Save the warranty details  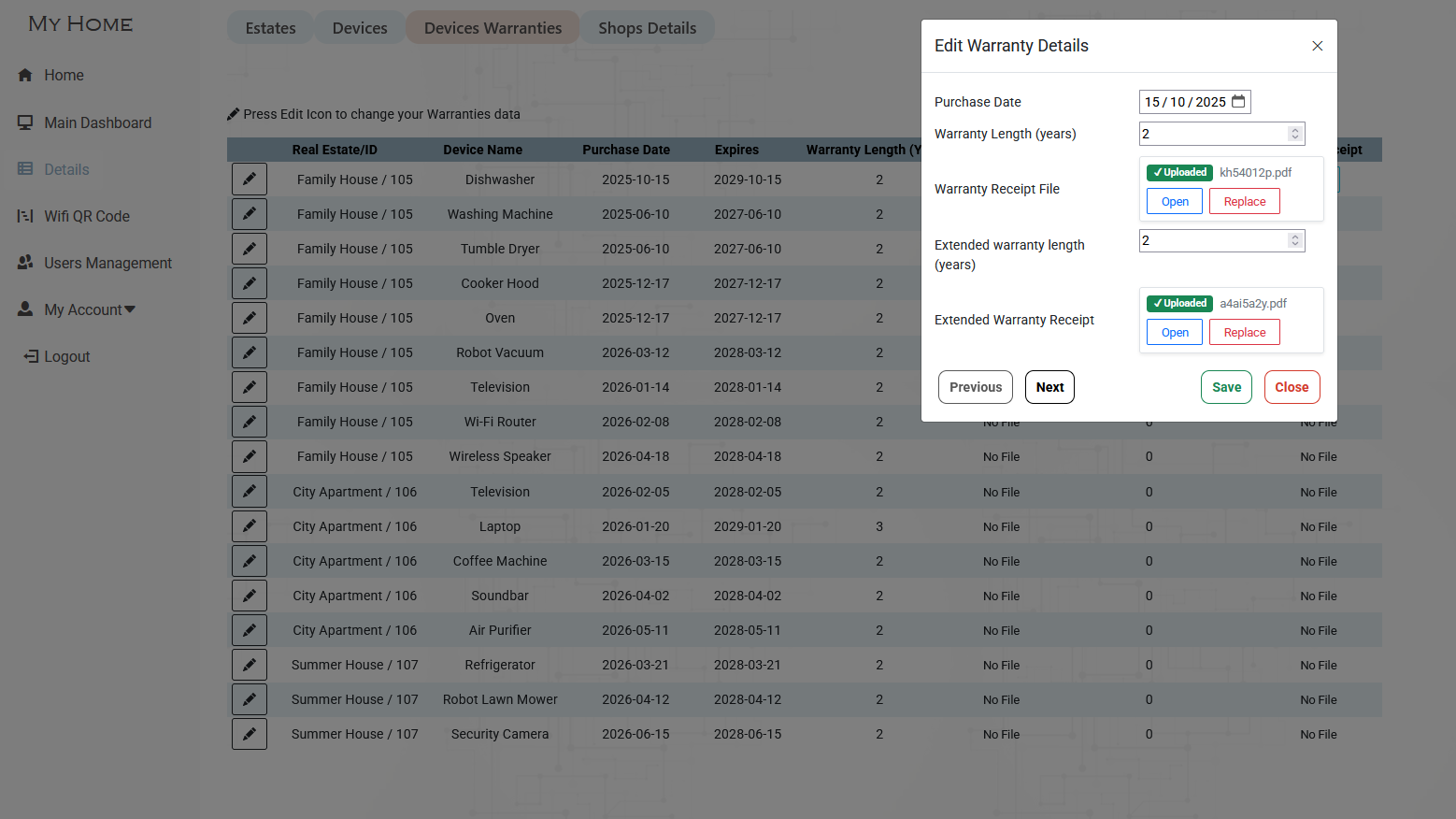tap(1226, 387)
